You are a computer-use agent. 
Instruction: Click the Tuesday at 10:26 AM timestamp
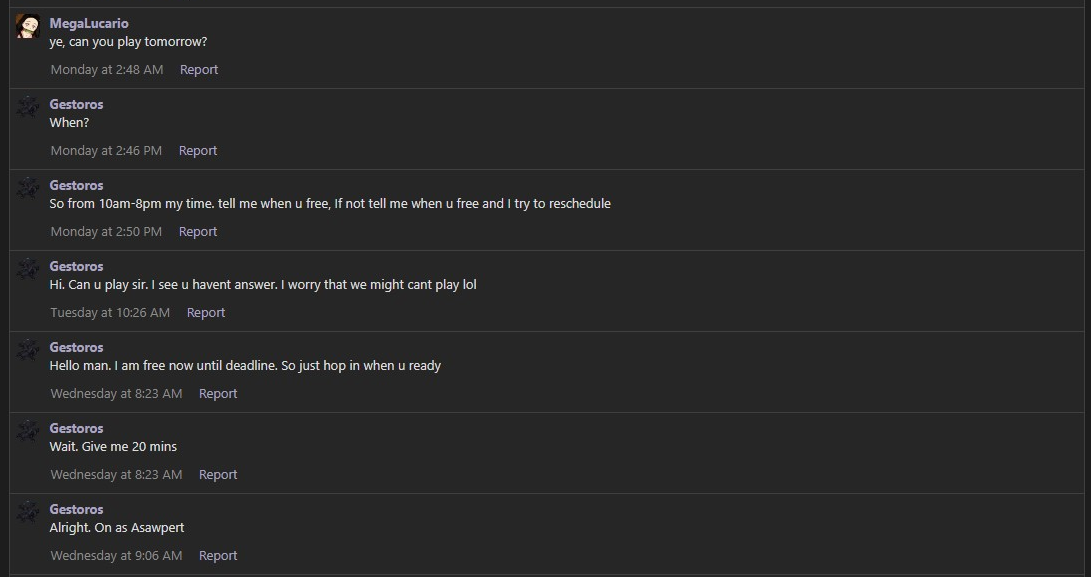pos(110,313)
